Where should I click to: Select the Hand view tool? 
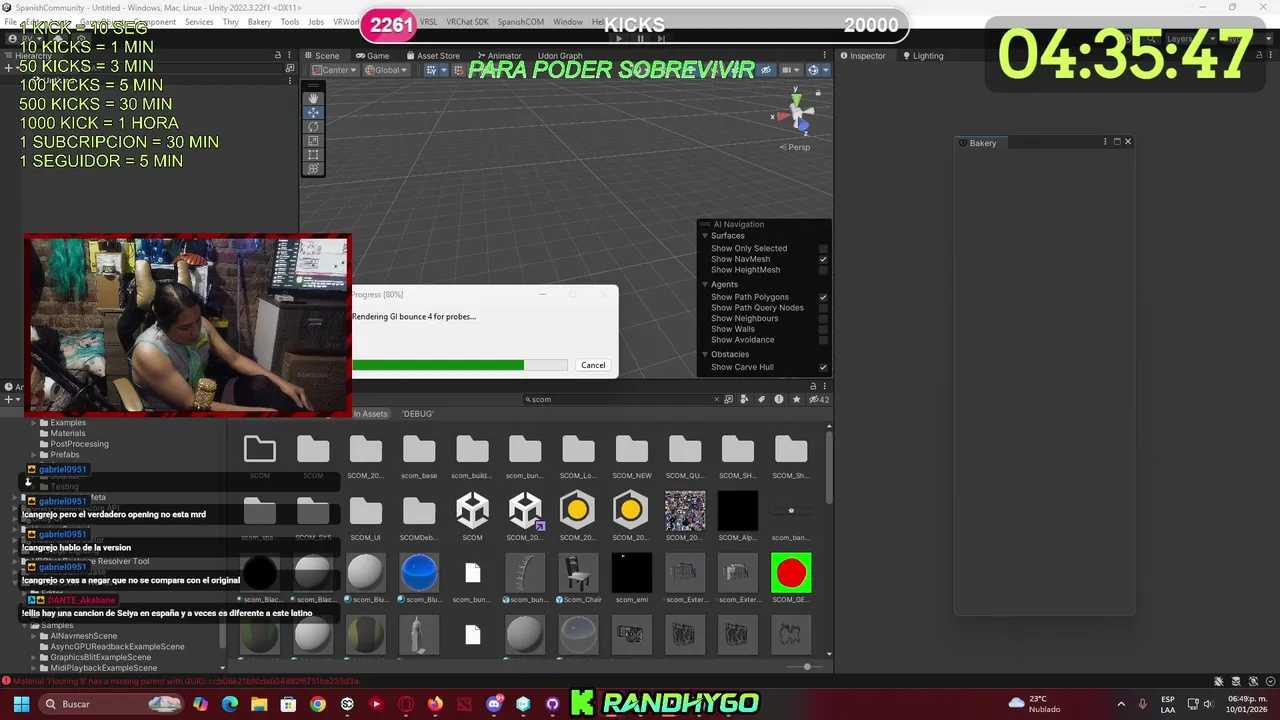[x=313, y=98]
